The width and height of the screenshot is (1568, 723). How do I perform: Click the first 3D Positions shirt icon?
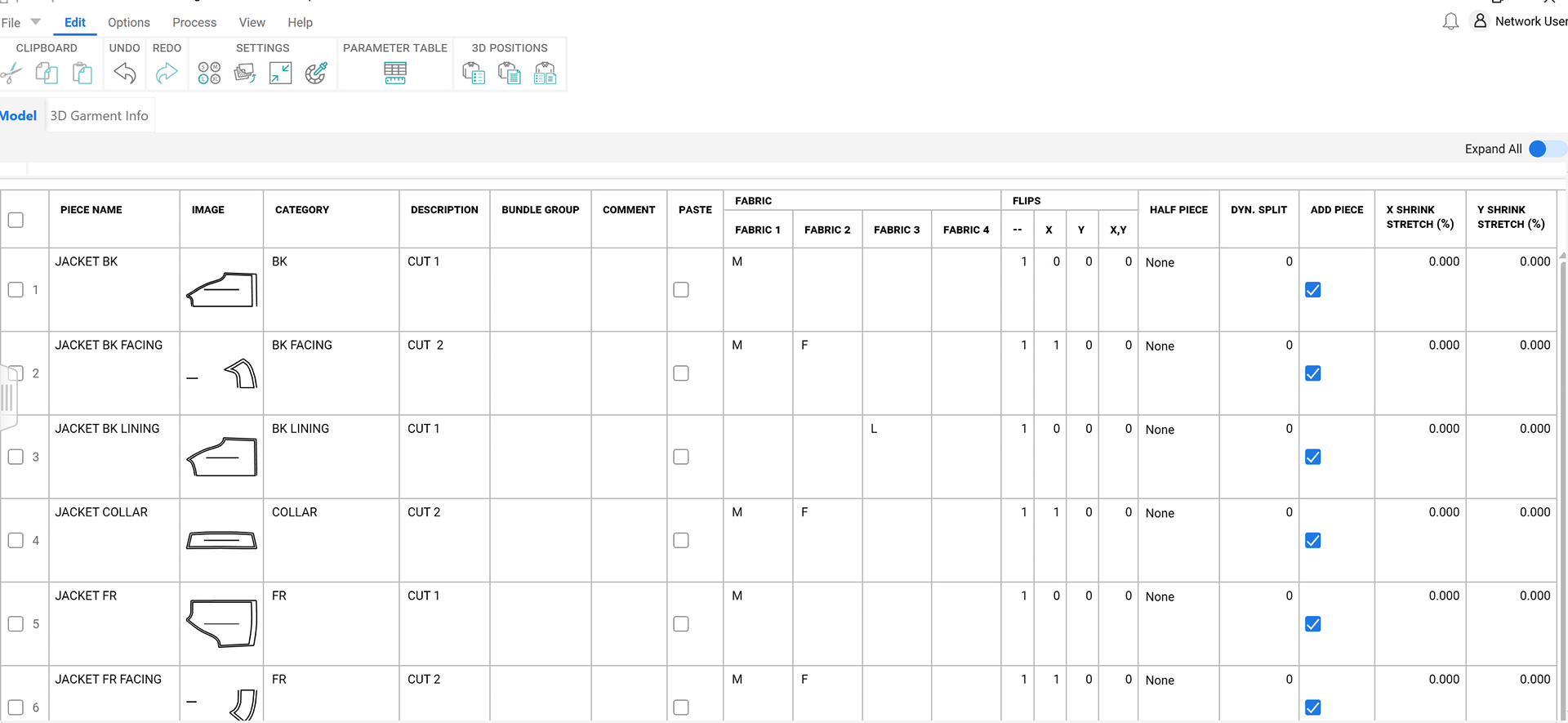coord(474,74)
